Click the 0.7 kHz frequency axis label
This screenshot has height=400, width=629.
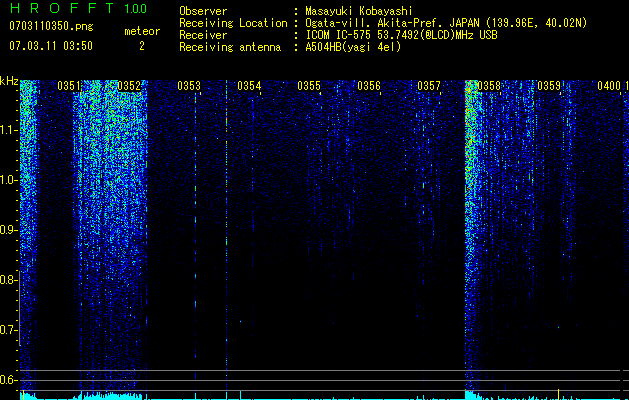[8, 330]
